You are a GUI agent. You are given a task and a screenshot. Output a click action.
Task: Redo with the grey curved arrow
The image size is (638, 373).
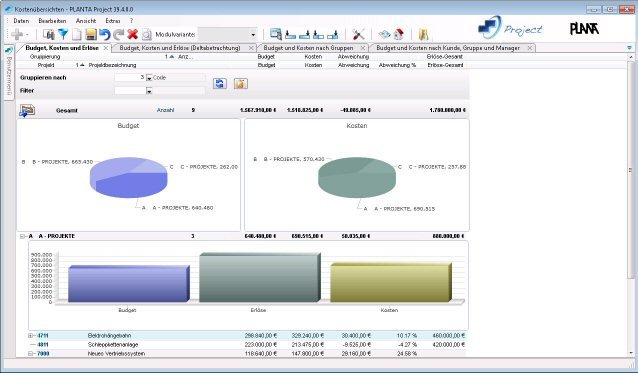[119, 35]
